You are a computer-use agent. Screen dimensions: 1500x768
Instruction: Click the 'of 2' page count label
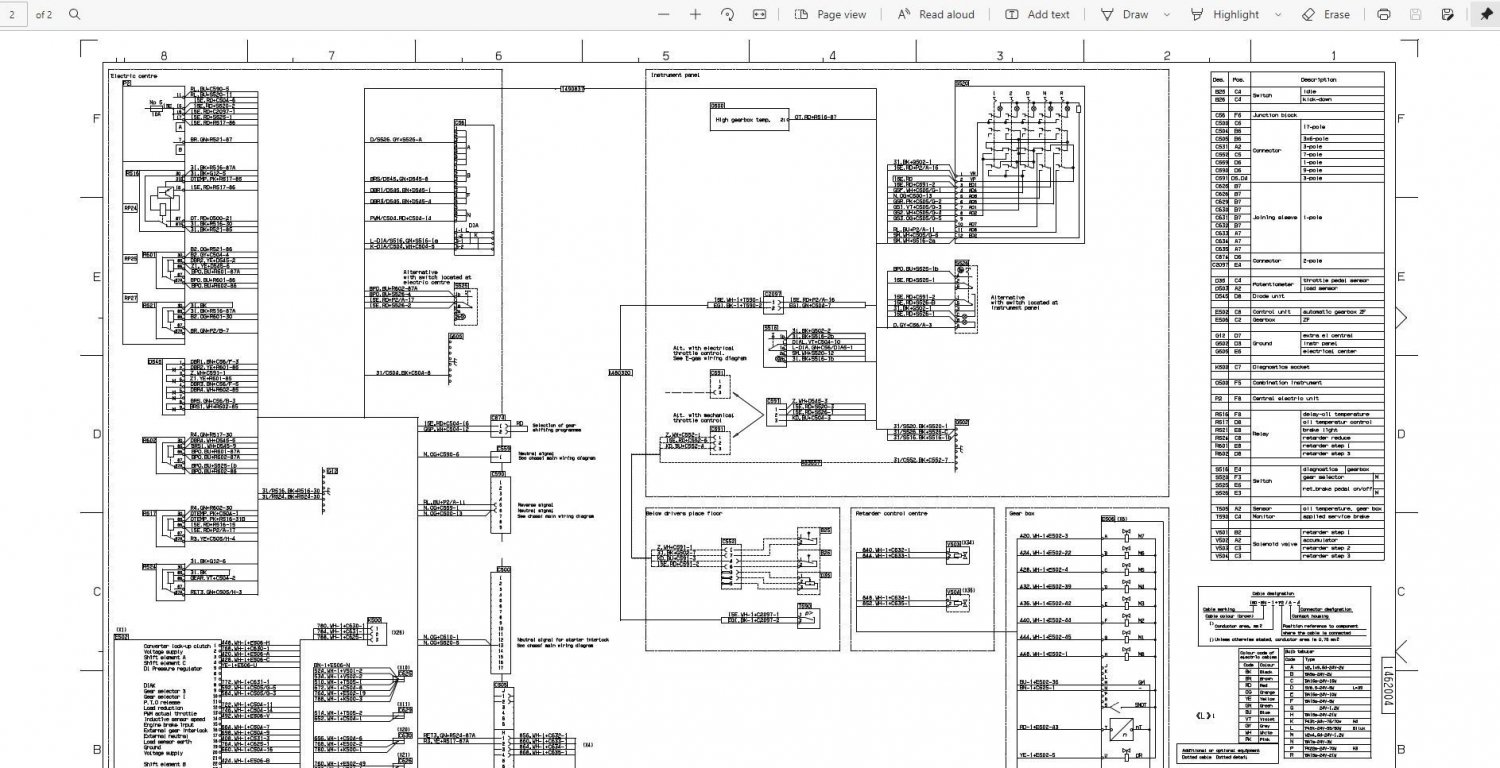click(44, 14)
